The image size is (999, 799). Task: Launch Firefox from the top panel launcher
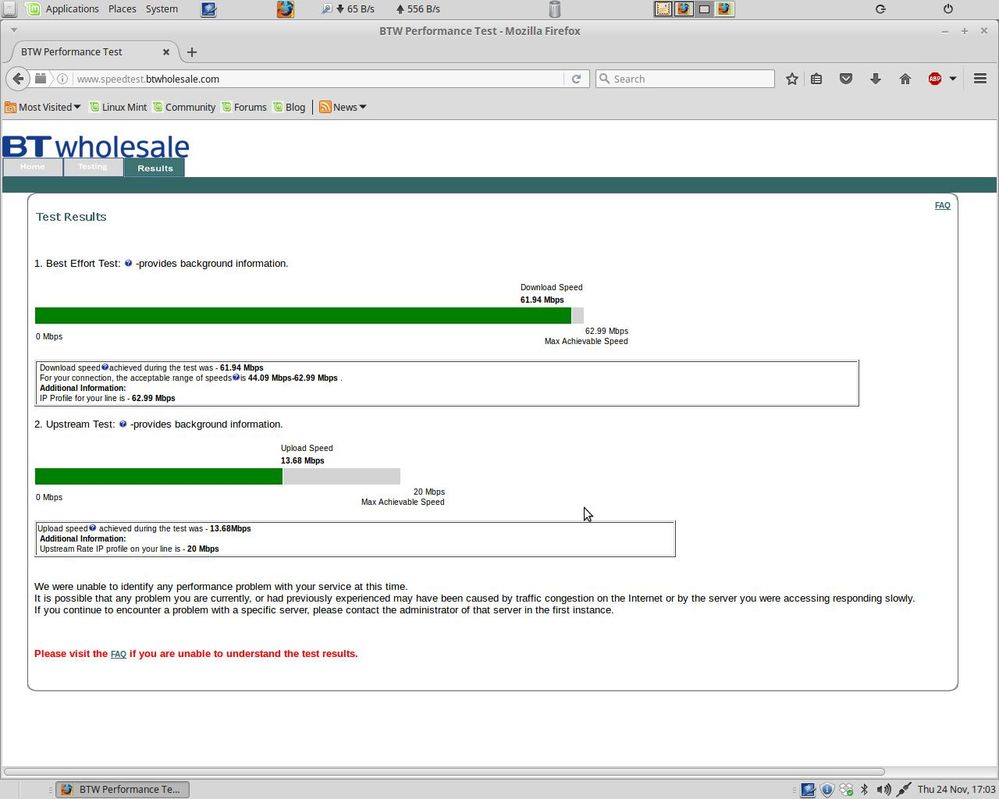point(285,9)
